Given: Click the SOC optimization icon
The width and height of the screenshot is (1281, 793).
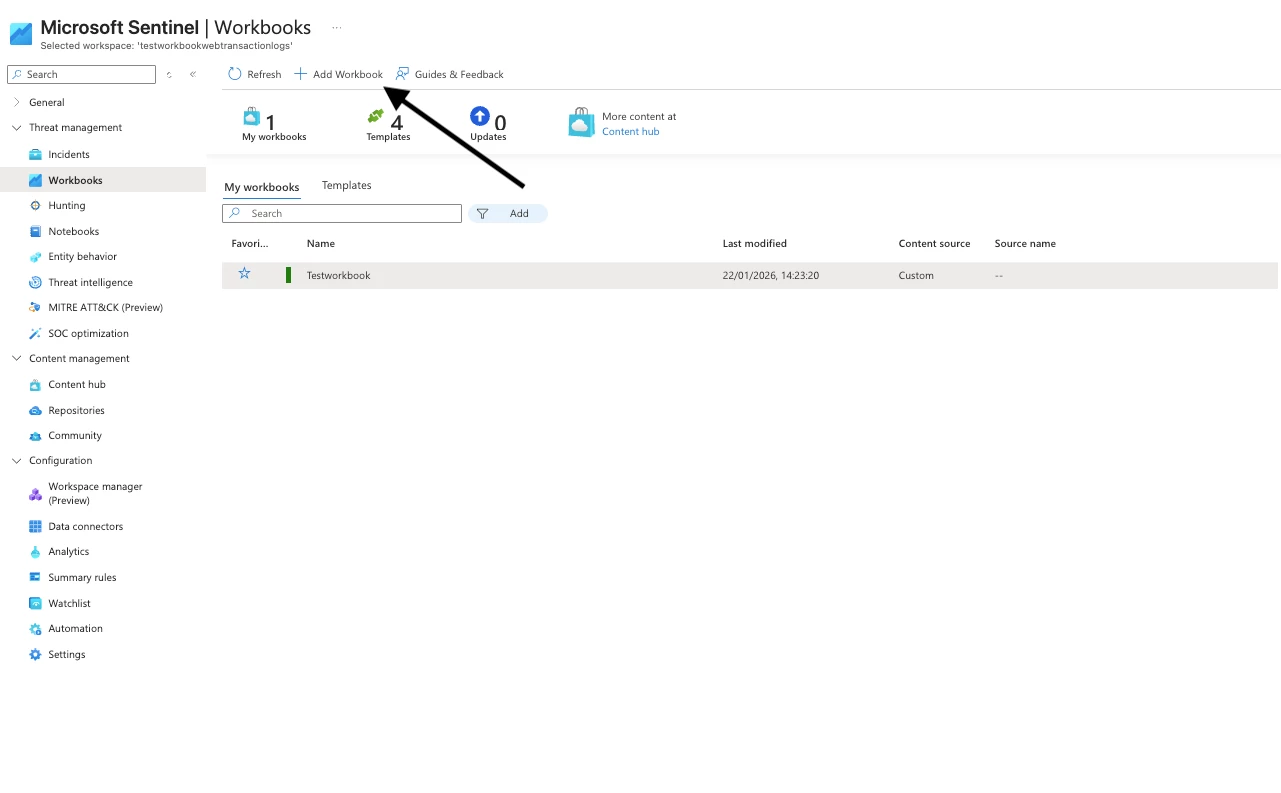Looking at the screenshot, I should [35, 333].
